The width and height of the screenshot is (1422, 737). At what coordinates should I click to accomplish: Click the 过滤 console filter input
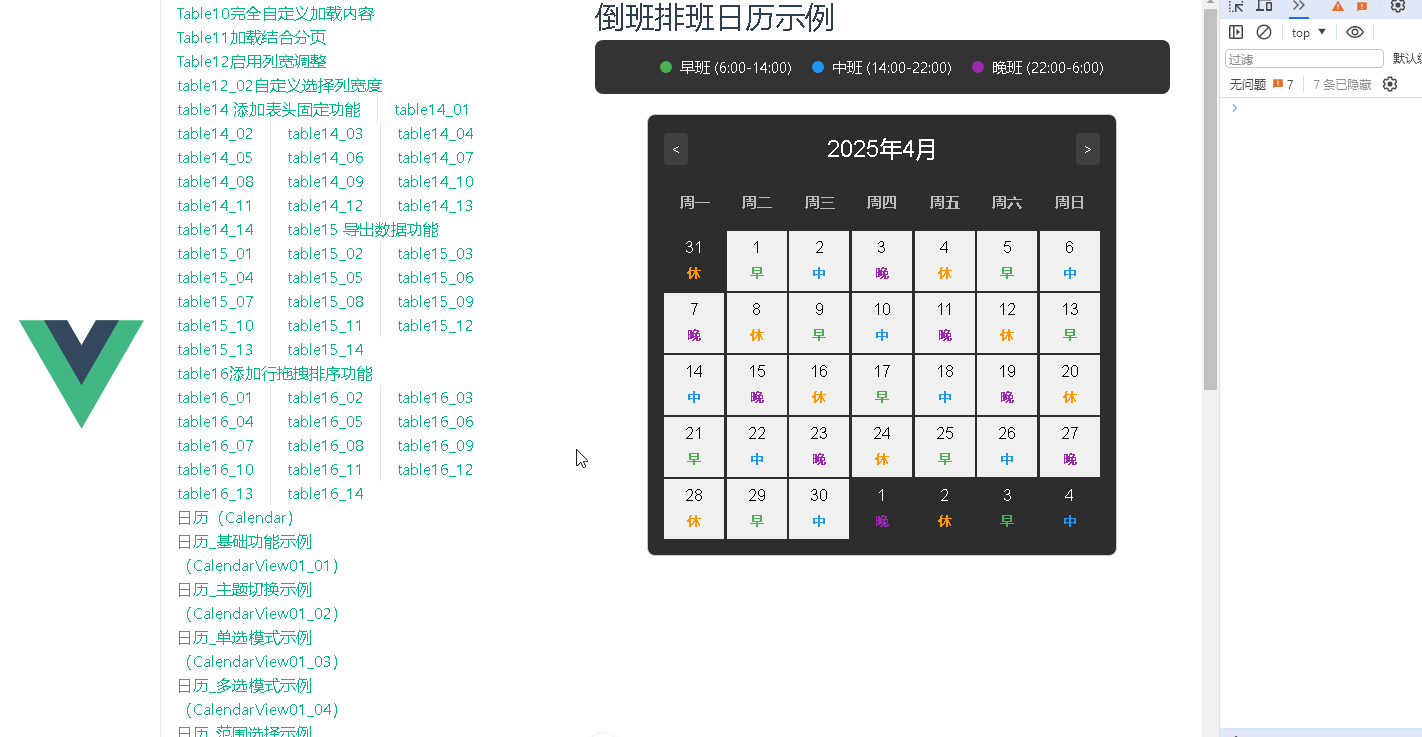(1303, 58)
